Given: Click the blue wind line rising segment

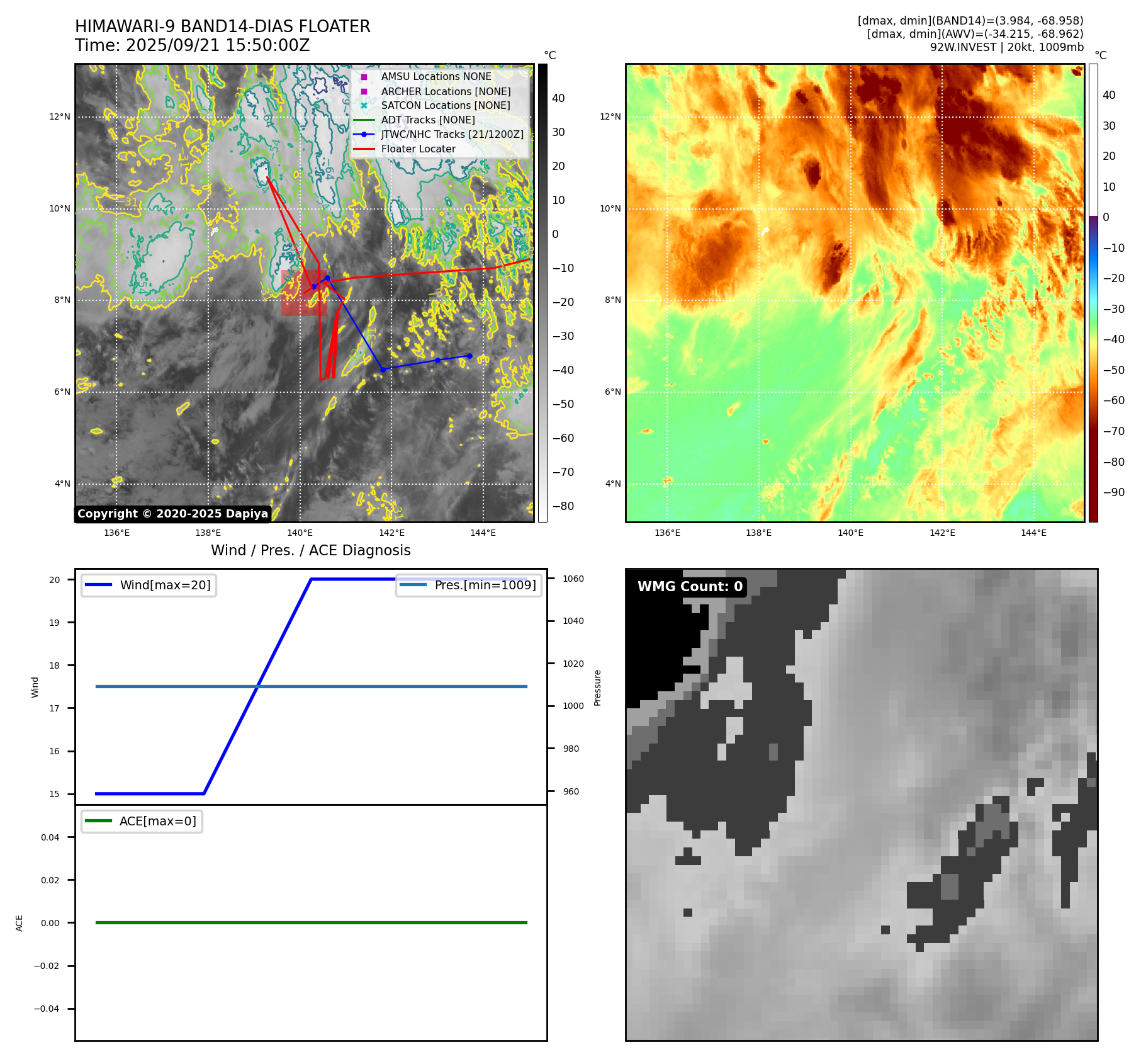Looking at the screenshot, I should pos(257,686).
